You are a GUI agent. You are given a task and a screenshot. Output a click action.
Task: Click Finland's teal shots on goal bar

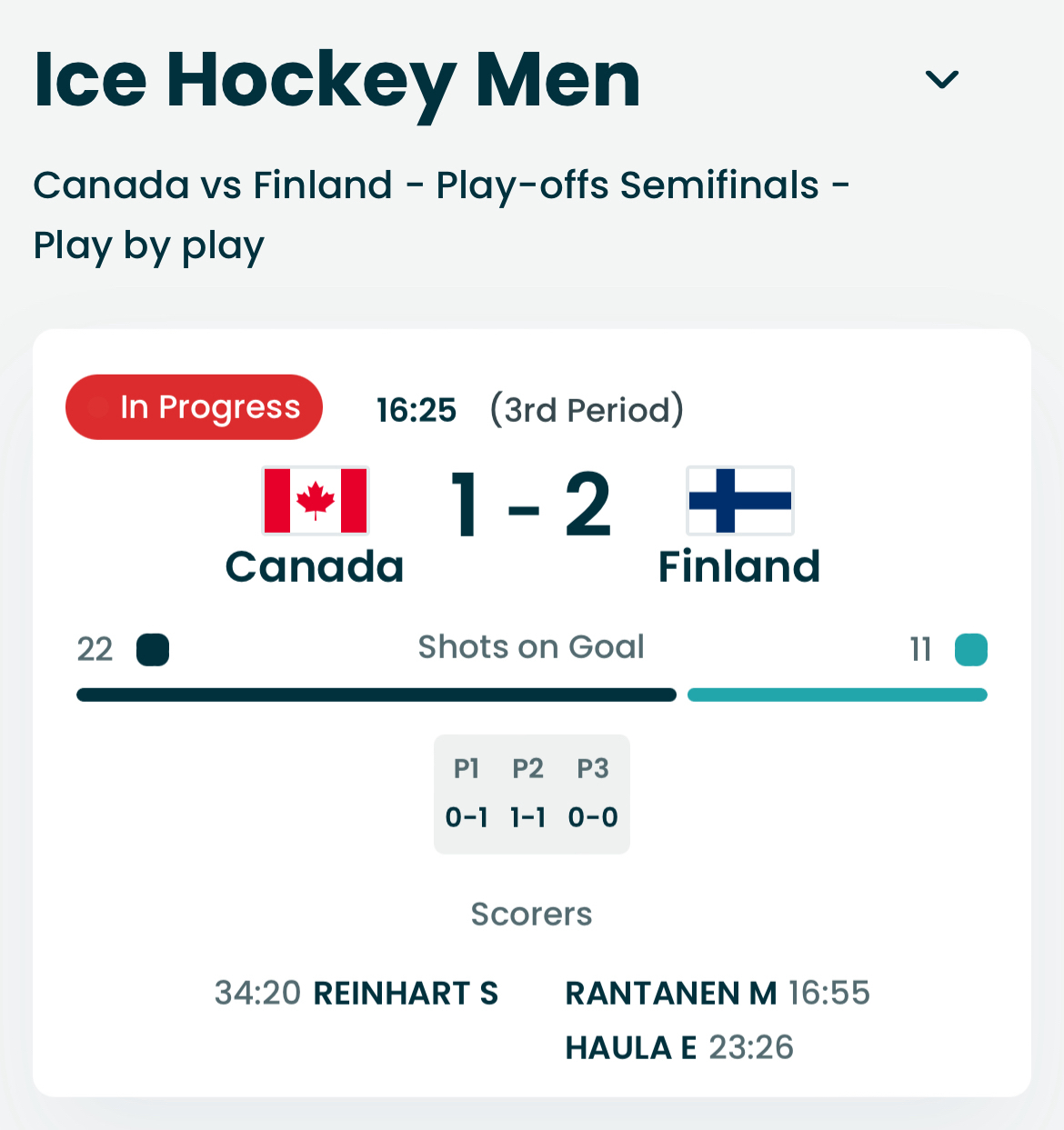click(x=837, y=695)
